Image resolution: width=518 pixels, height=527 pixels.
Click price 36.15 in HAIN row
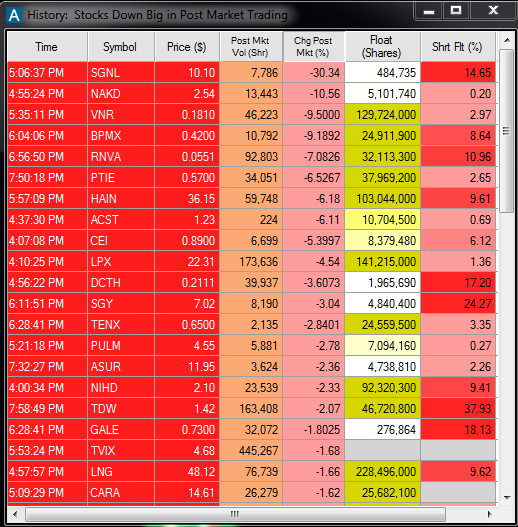[187, 199]
